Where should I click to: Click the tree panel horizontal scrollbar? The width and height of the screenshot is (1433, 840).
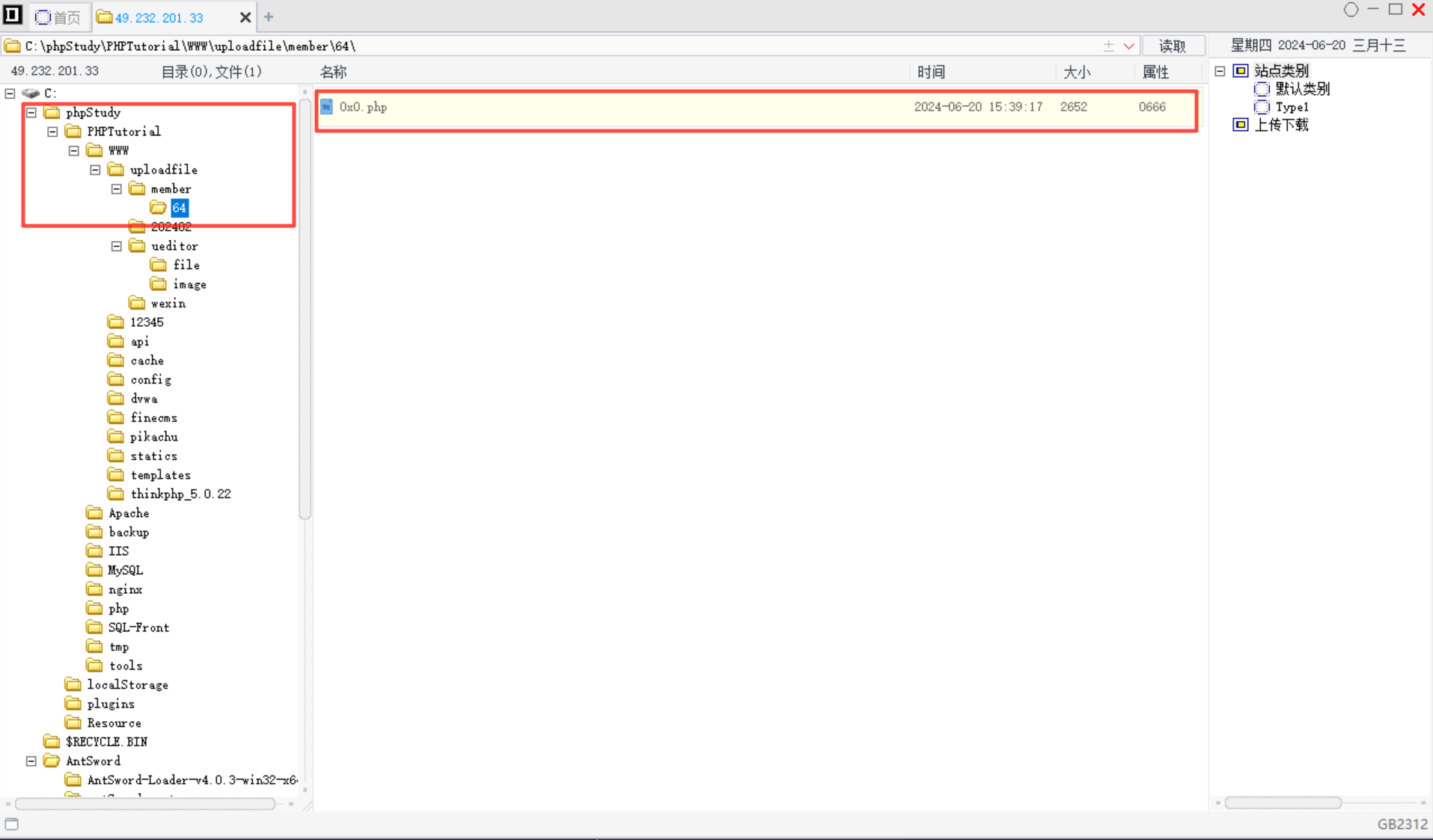pos(145,804)
